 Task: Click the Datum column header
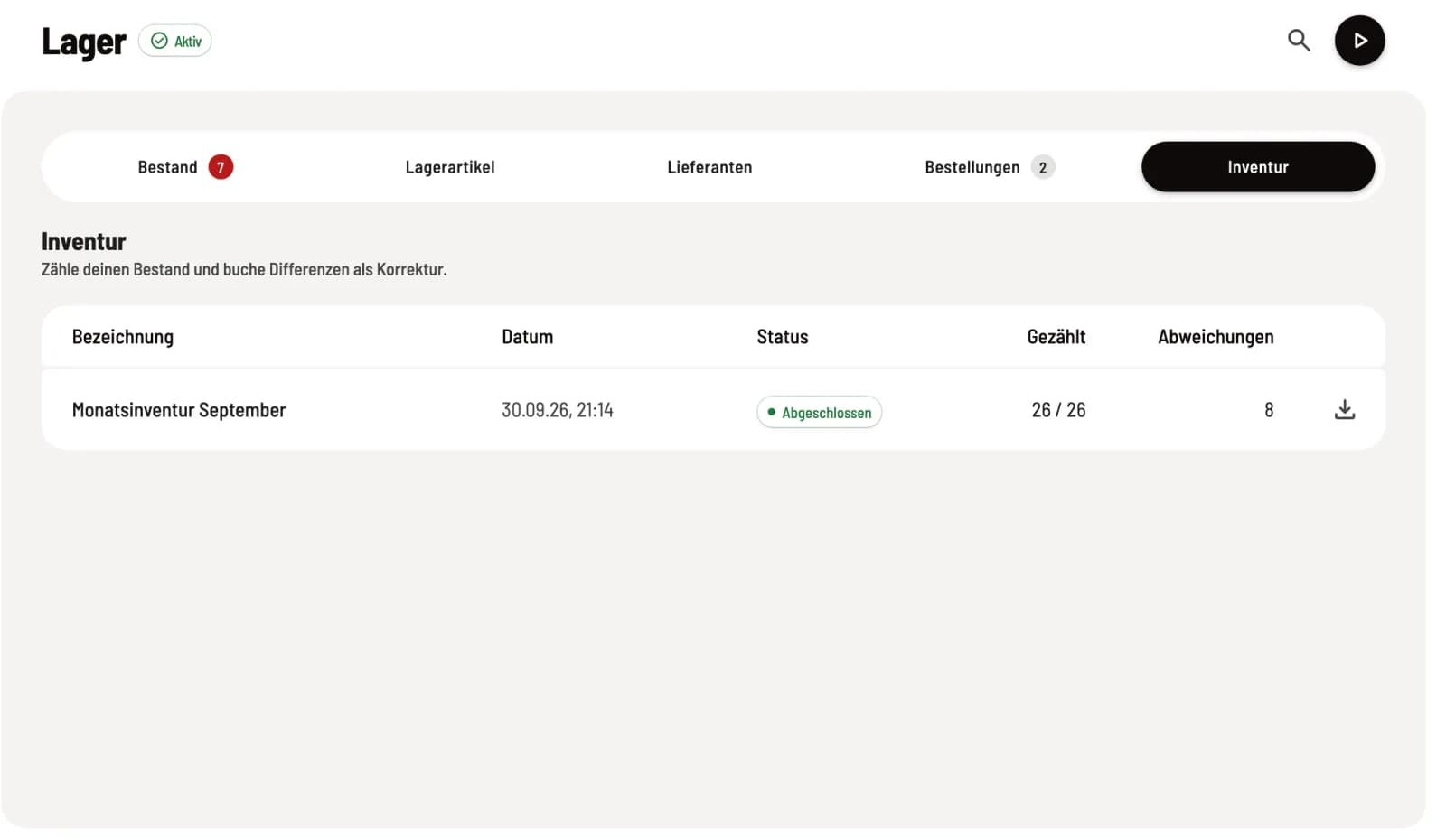pyautogui.click(x=528, y=337)
